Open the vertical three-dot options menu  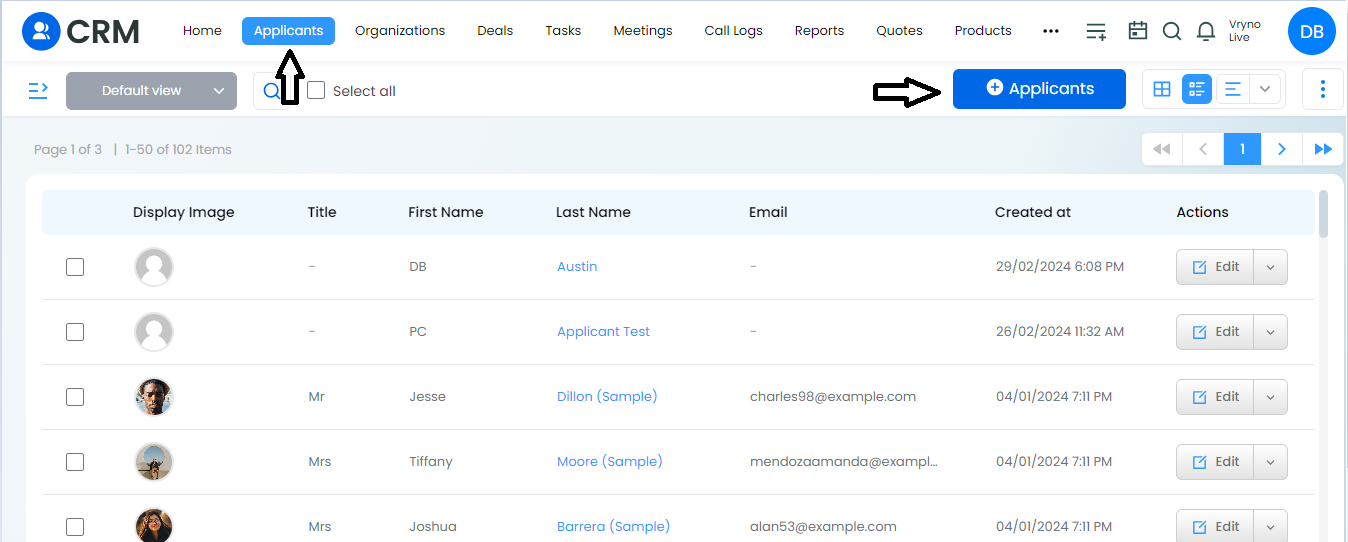pos(1323,89)
